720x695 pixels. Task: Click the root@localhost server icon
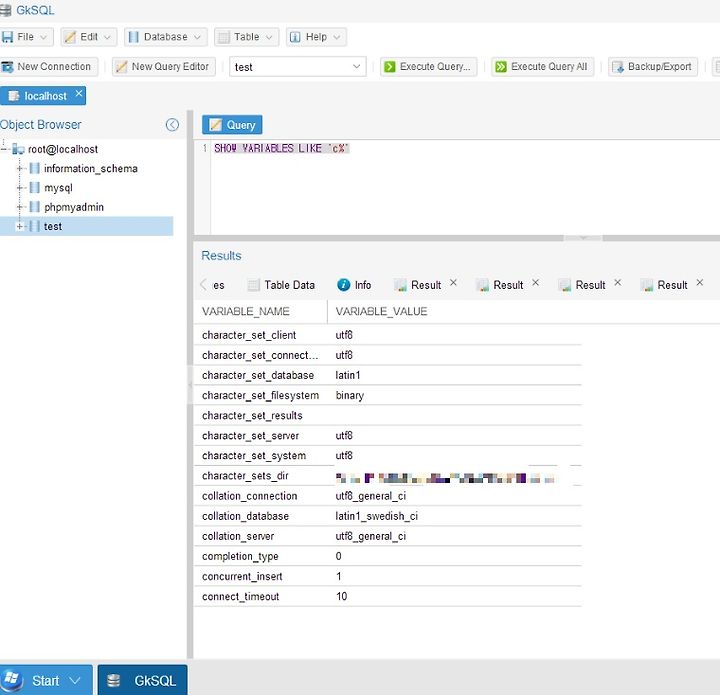click(x=18, y=149)
